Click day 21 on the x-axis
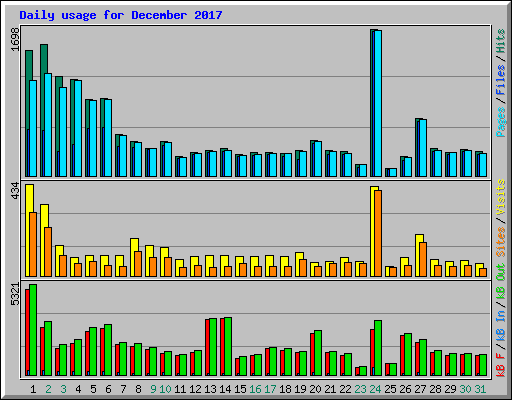 click(x=330, y=389)
